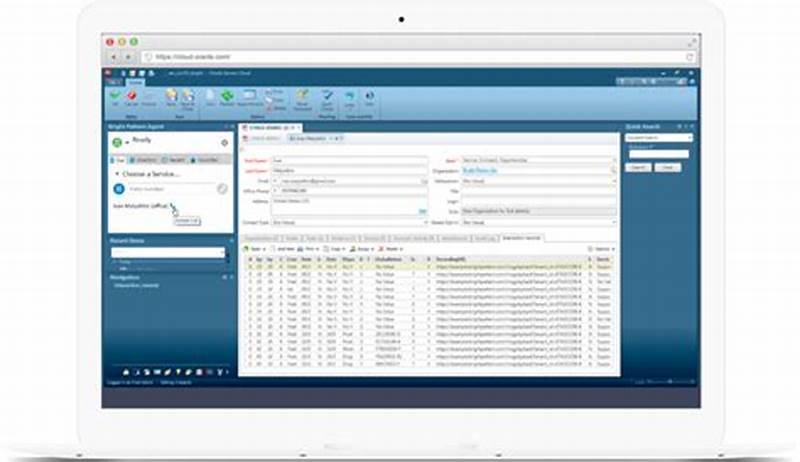Image resolution: width=800 pixels, height=462 pixels.
Task: Open the Quick Search type dropdown
Action: coord(689,138)
